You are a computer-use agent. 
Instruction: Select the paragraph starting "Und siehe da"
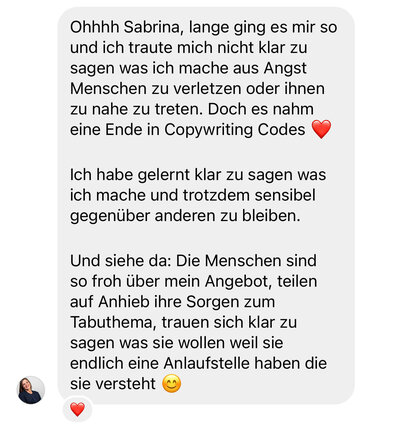click(x=198, y=322)
